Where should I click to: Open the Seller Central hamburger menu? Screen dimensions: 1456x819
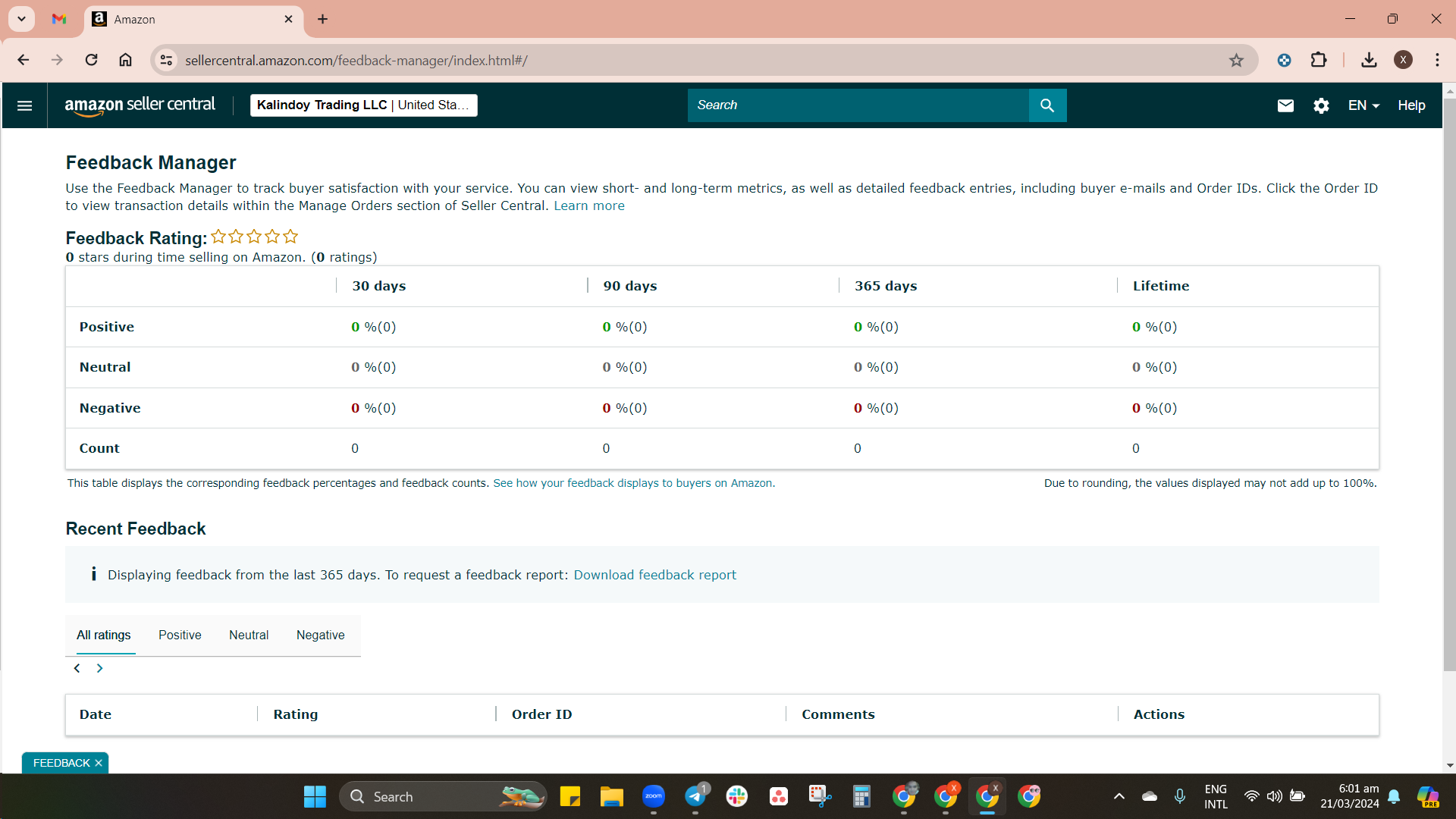pyautogui.click(x=24, y=105)
